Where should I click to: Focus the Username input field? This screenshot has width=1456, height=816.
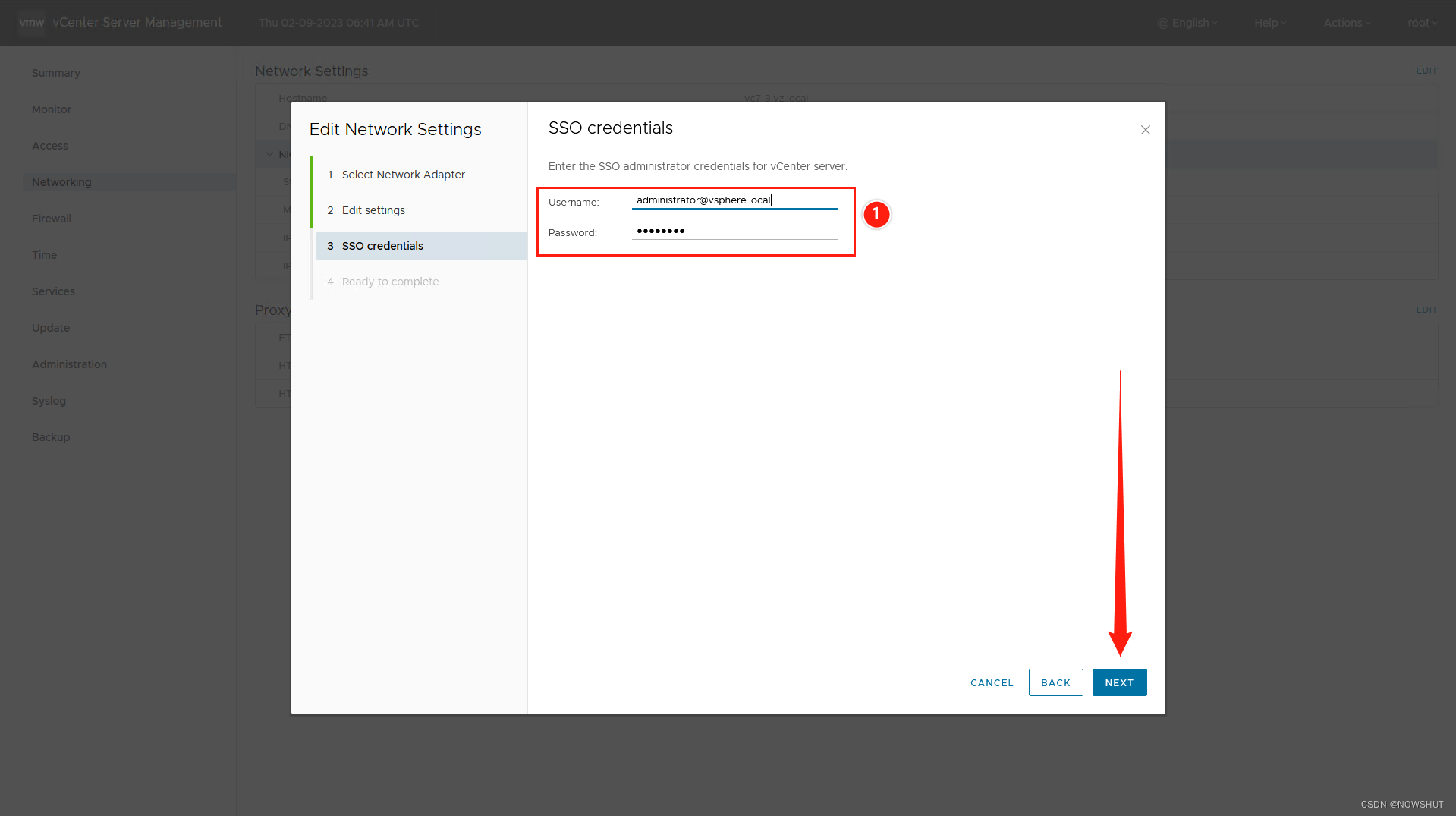pyautogui.click(x=734, y=200)
